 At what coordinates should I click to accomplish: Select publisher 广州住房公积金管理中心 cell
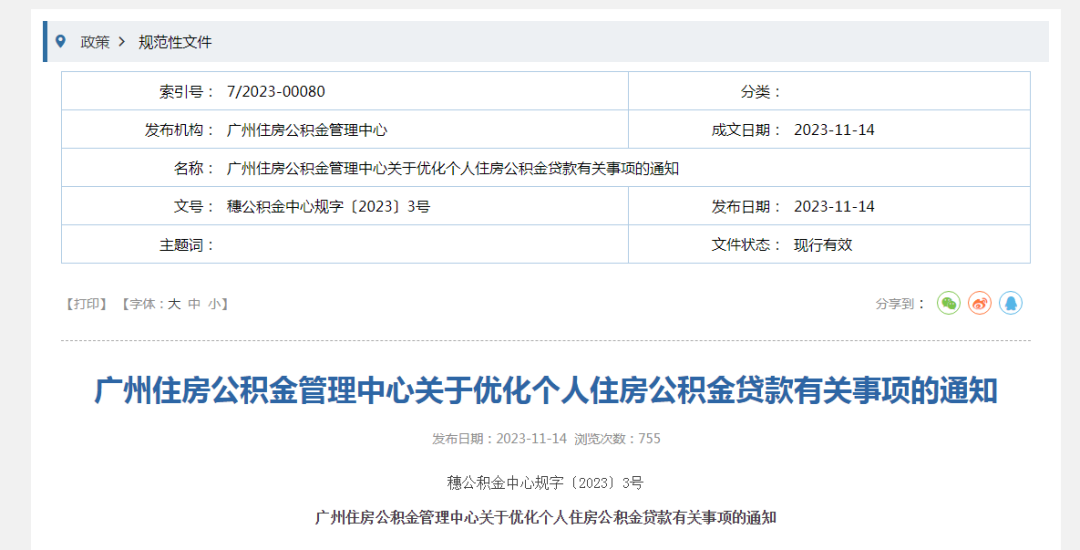click(307, 130)
